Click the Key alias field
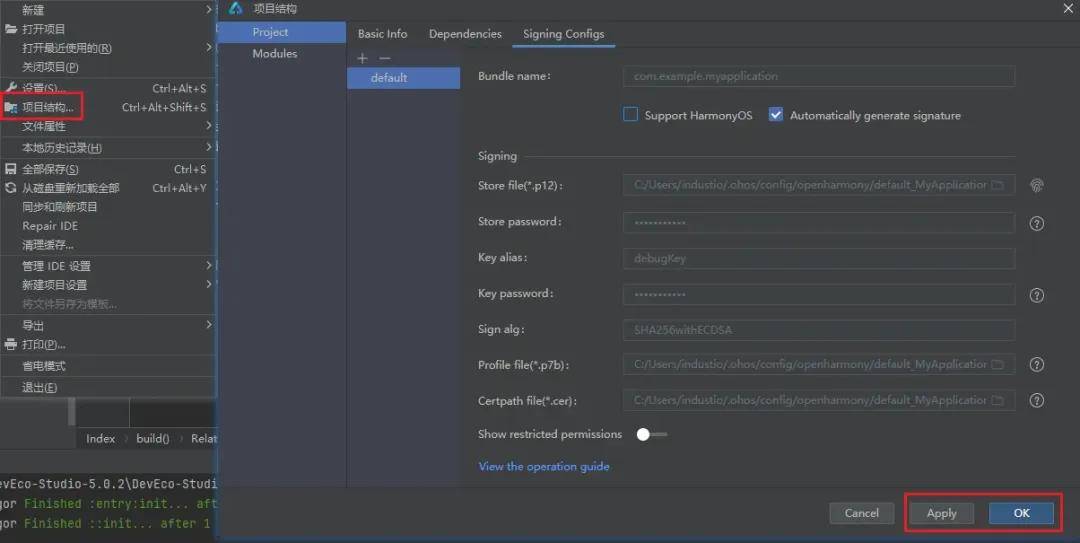Viewport: 1080px width, 543px height. [819, 258]
